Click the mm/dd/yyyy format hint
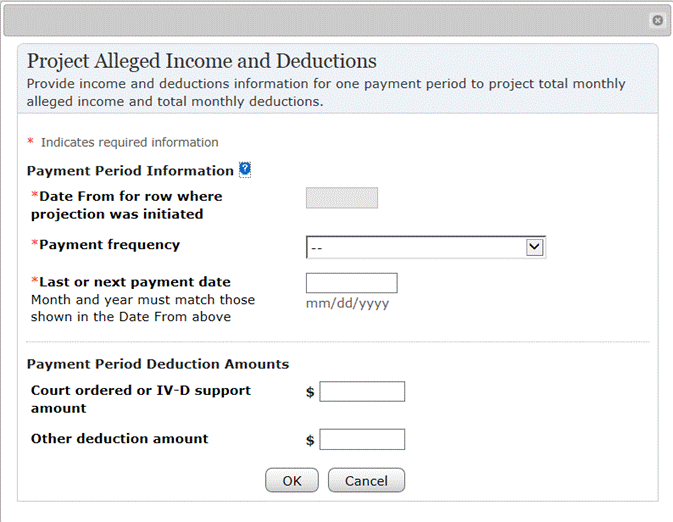Screen dimensions: 673x522 [x=347, y=304]
